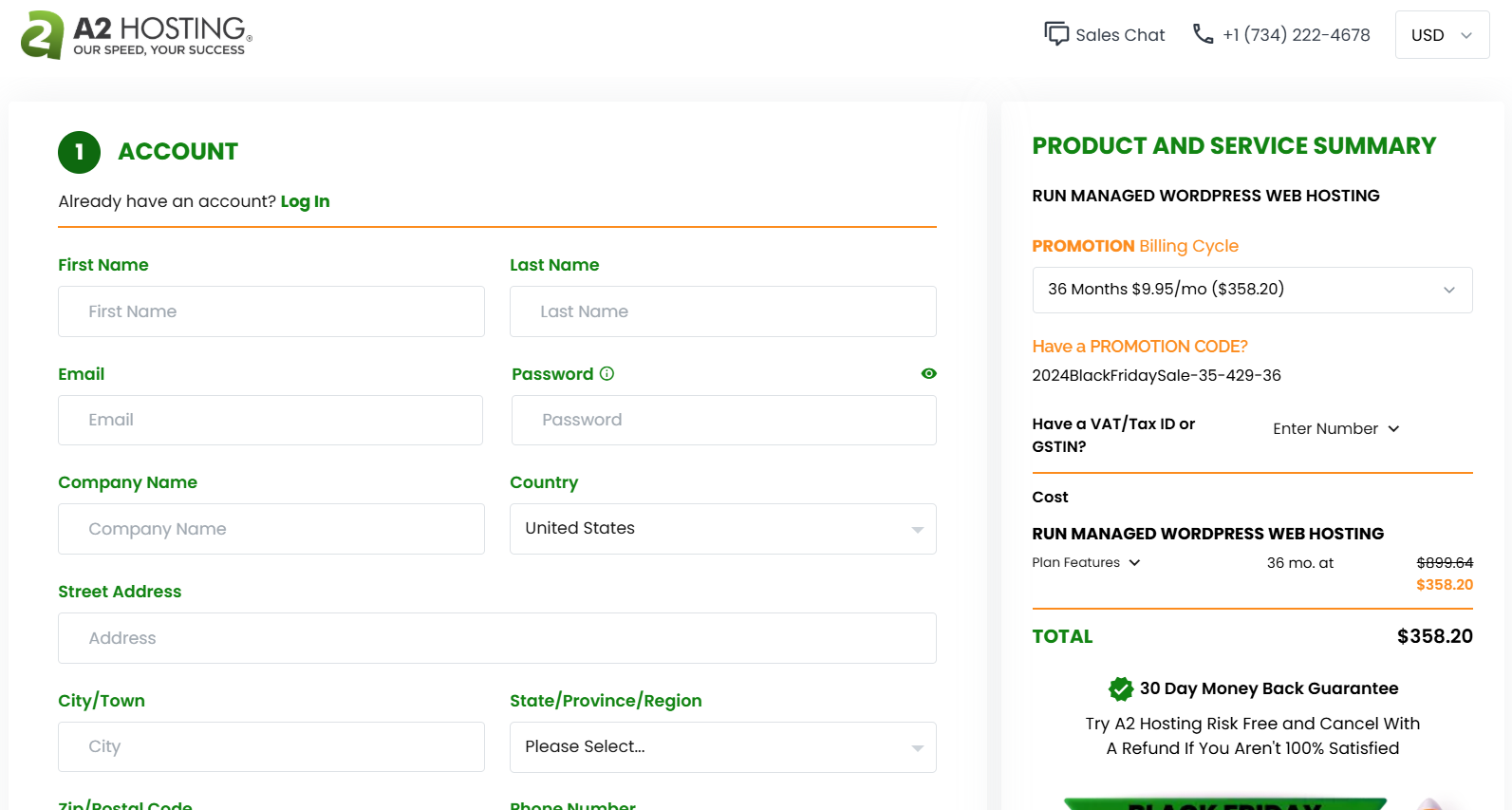This screenshot has height=810, width=1512.
Task: Open the Country dropdown showing United States
Action: tap(723, 529)
